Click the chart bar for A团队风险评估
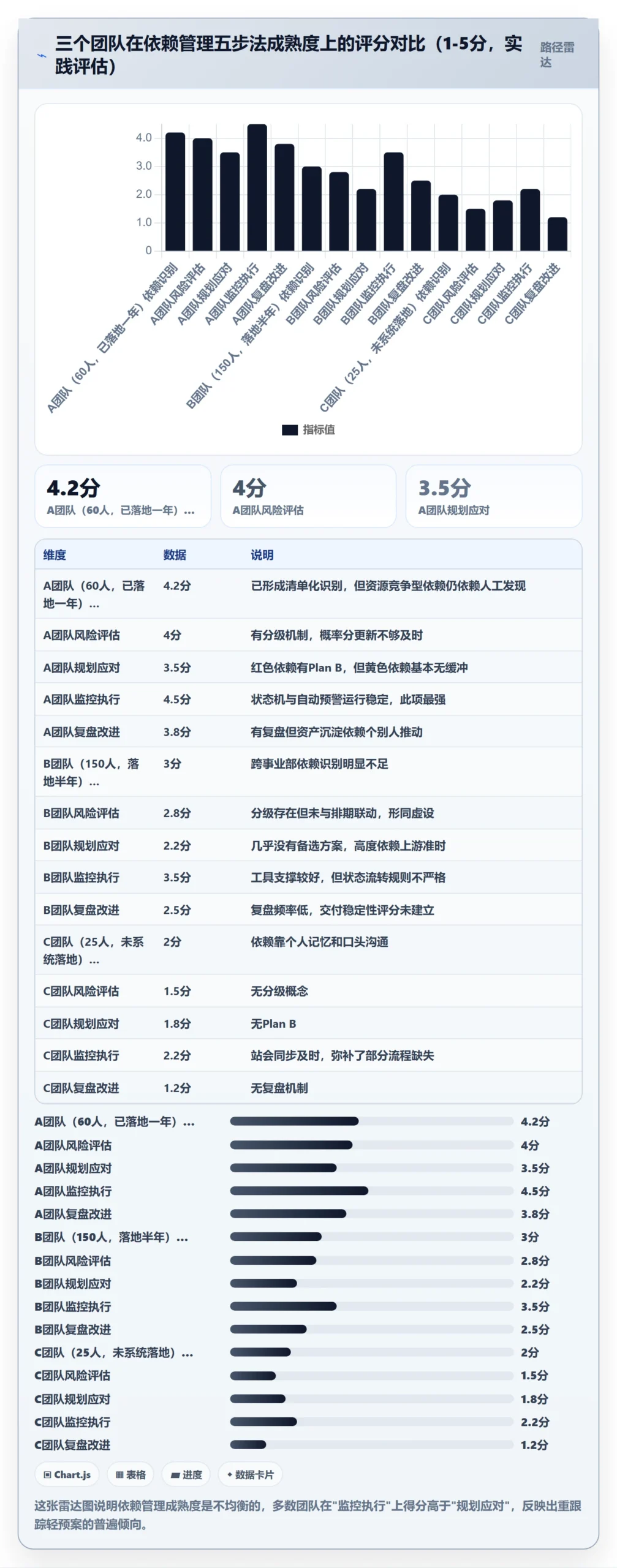617x1568 pixels. click(x=202, y=194)
